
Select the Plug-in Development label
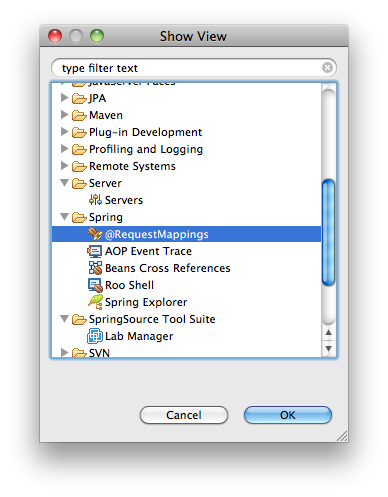point(145,132)
